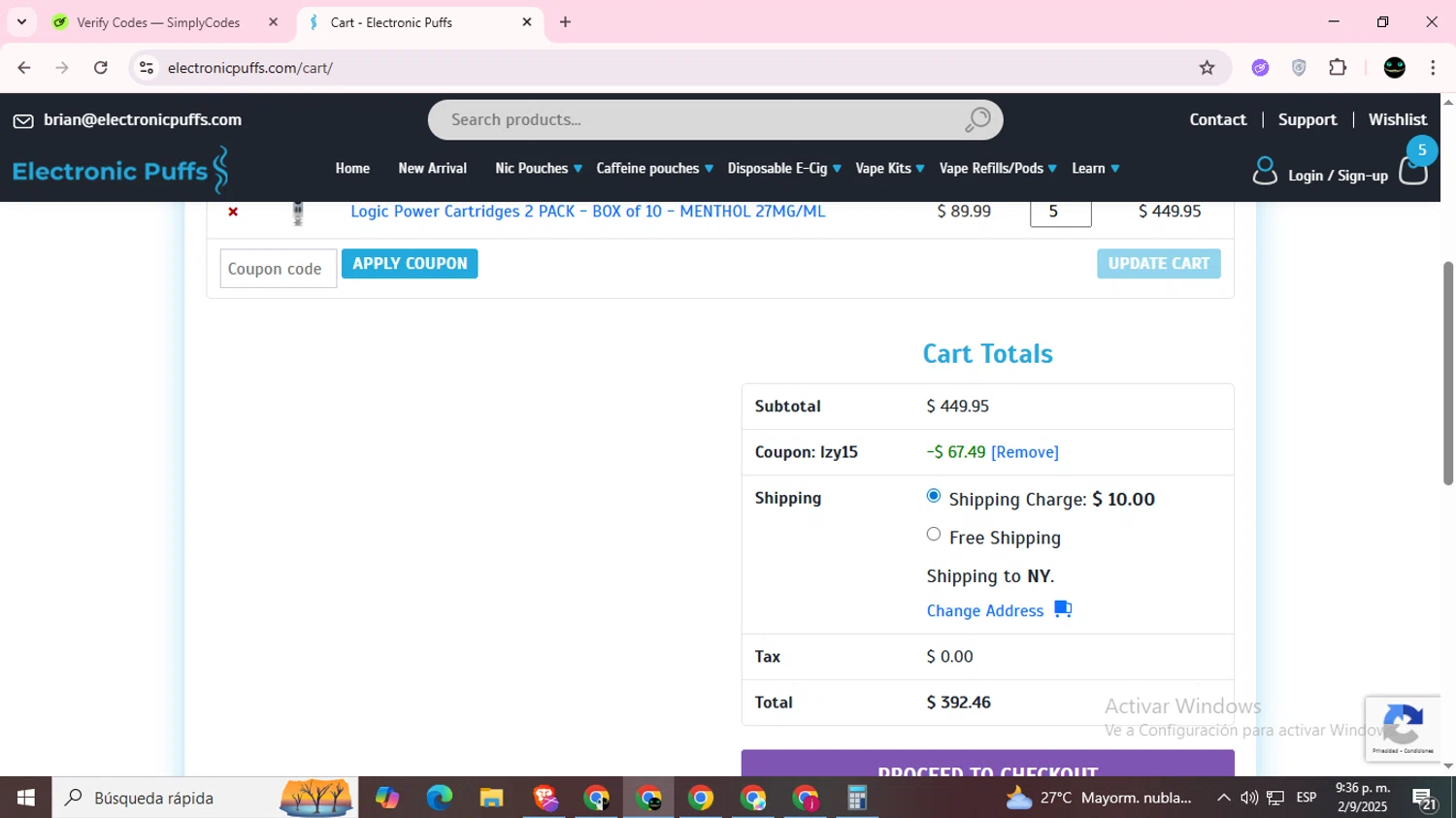Select the Shipping Charge $10.00 option
The width and height of the screenshot is (1456, 818).
pyautogui.click(x=934, y=496)
